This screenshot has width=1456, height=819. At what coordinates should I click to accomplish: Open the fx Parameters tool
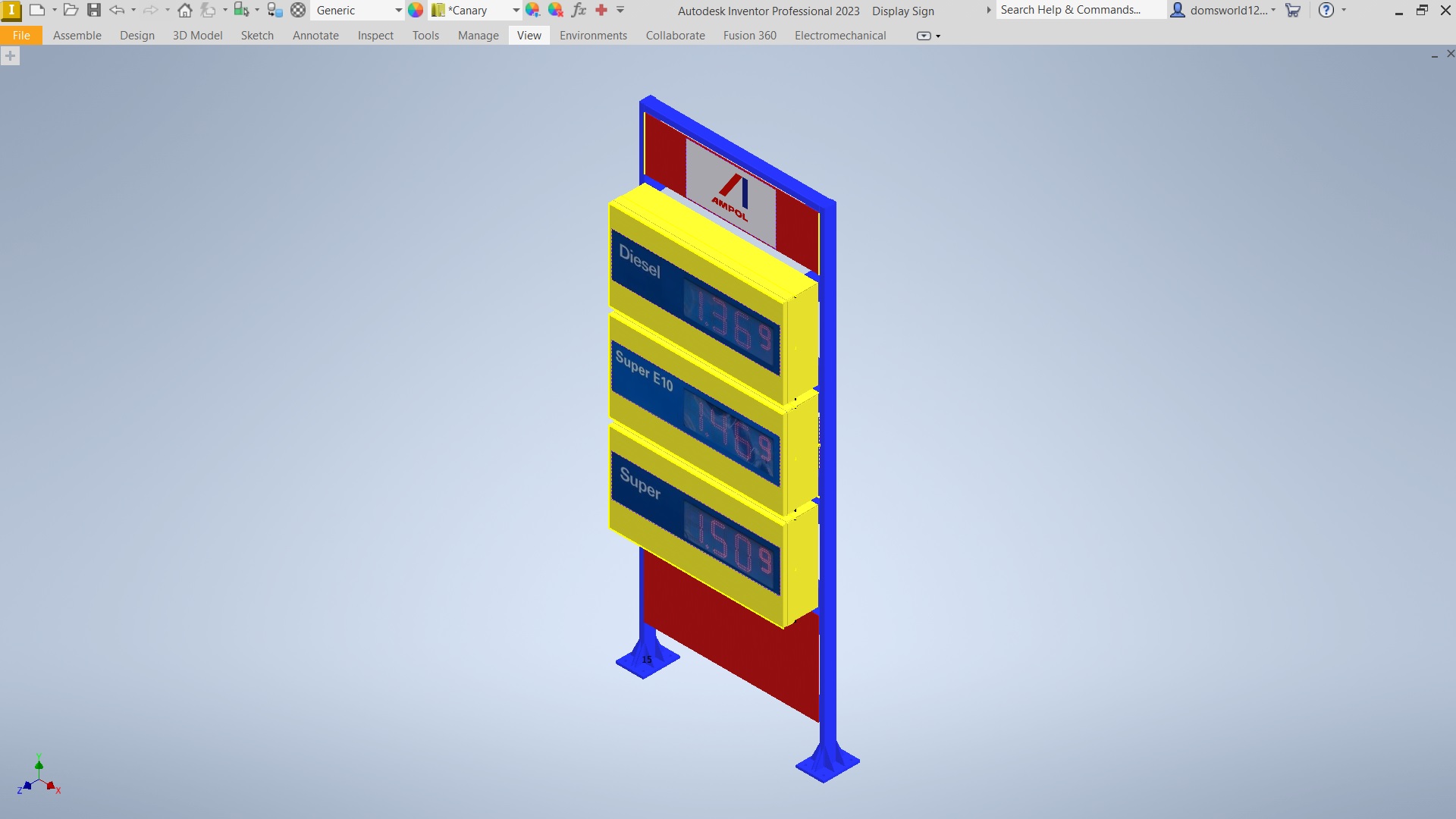click(x=579, y=10)
